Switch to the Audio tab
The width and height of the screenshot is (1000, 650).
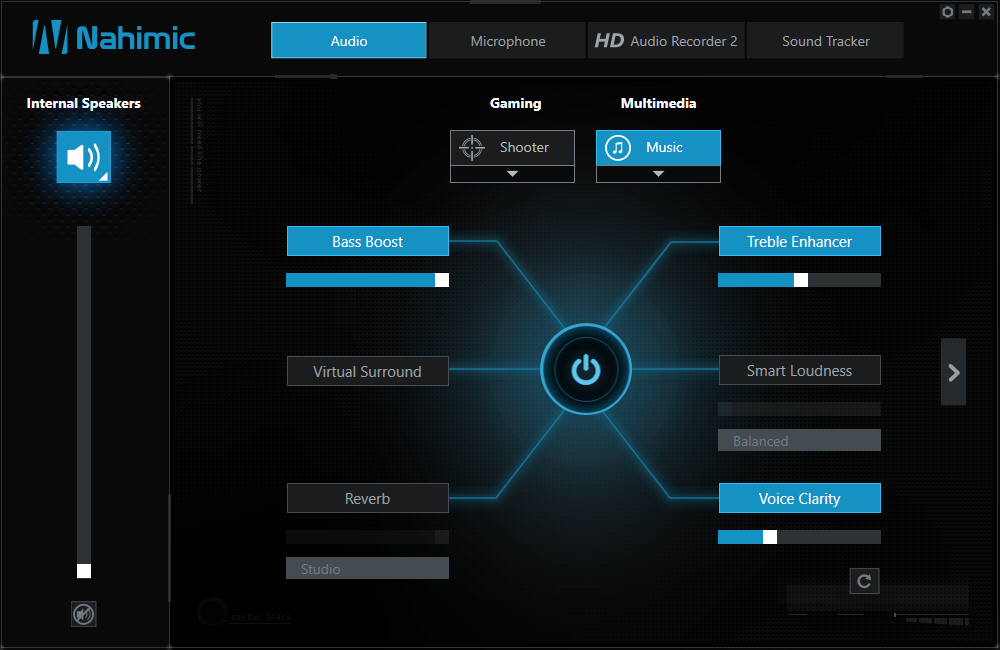pos(349,41)
